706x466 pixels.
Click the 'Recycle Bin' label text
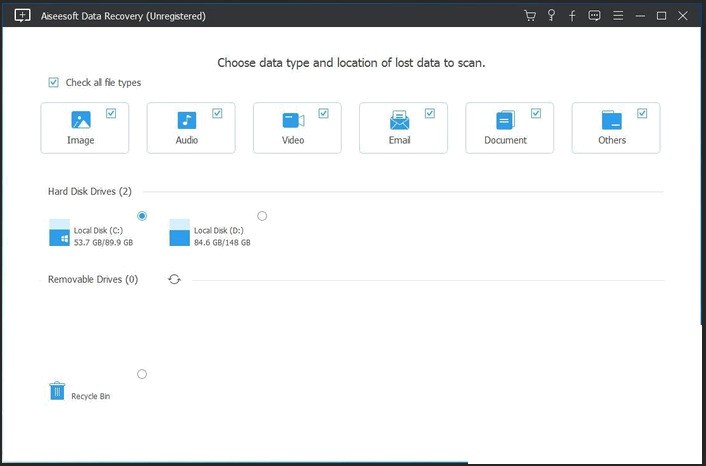click(91, 396)
